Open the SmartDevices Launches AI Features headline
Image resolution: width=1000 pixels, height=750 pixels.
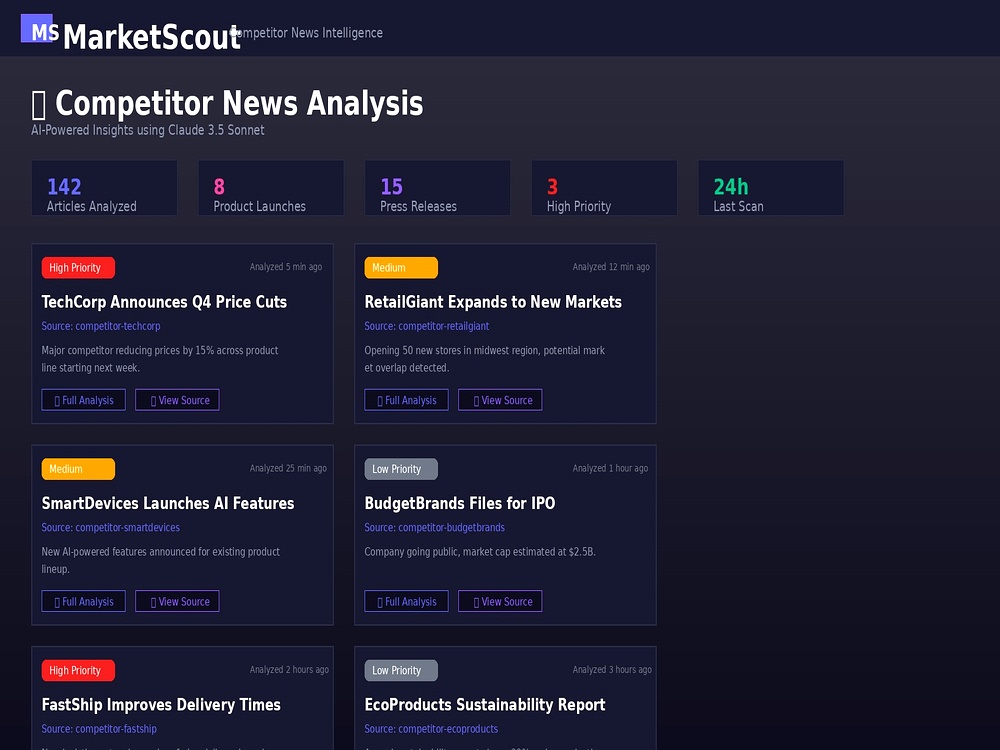coord(168,503)
